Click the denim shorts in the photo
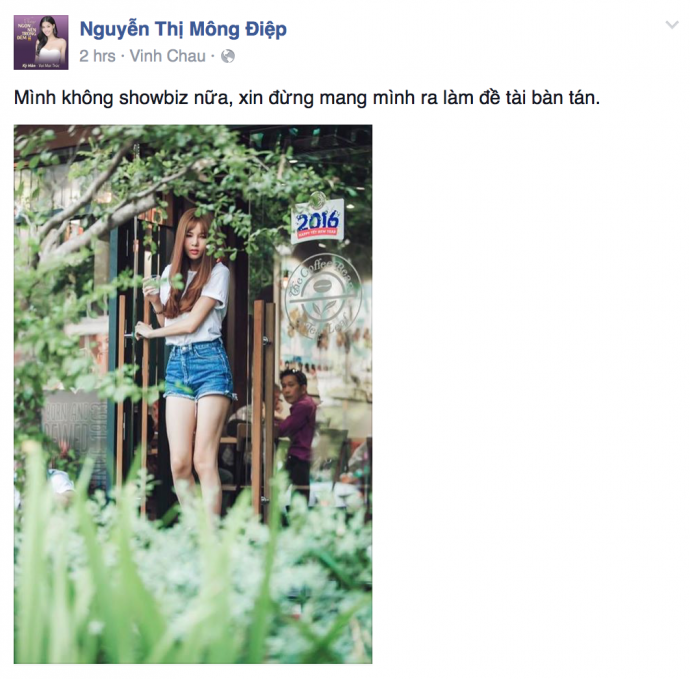The height and width of the screenshot is (679, 690). 198,371
